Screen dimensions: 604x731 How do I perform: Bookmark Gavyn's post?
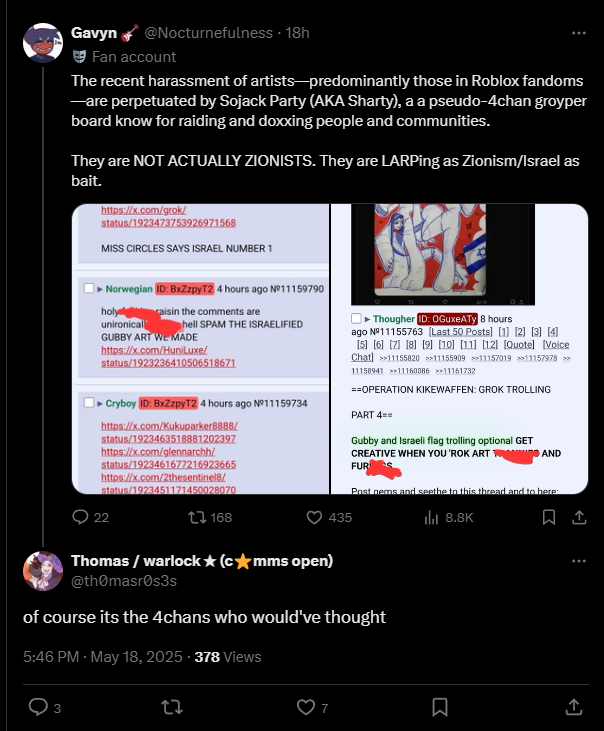[x=549, y=517]
